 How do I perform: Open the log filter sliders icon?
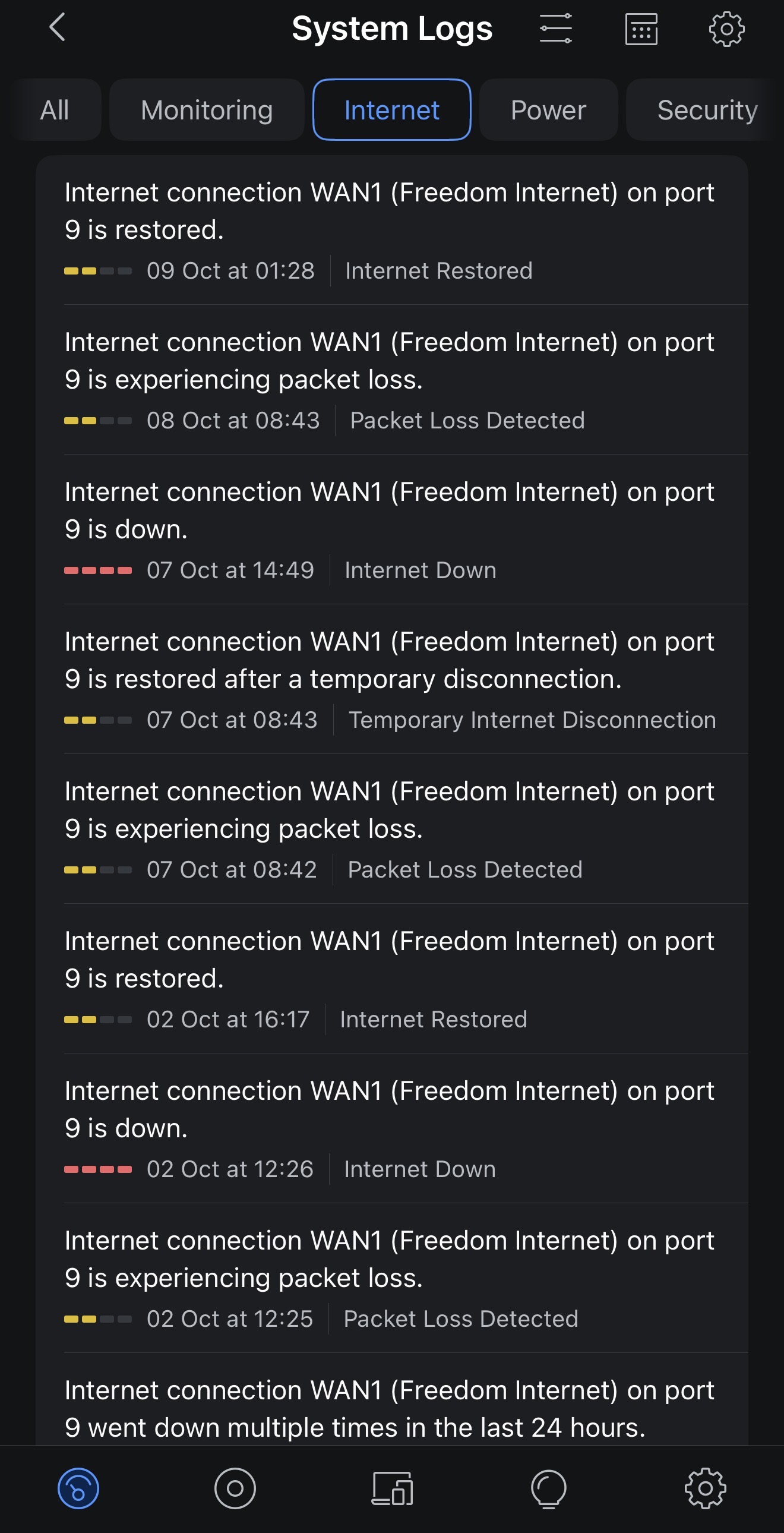click(555, 29)
